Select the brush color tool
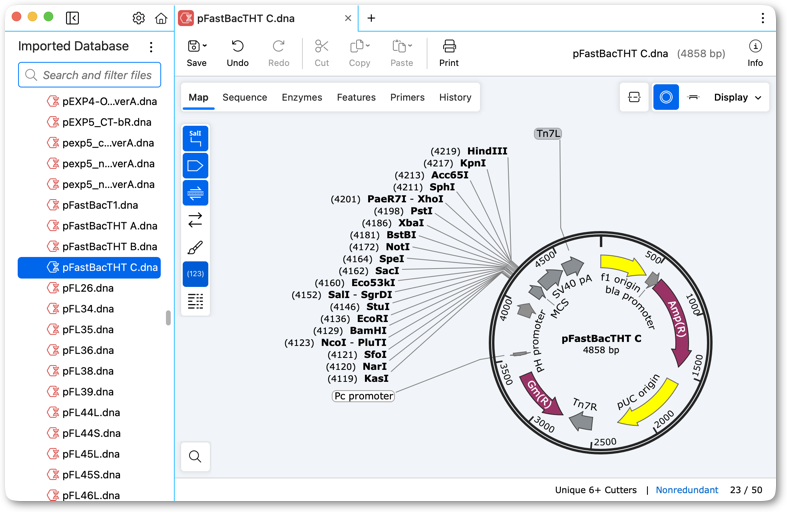The image size is (787, 512). pyautogui.click(x=195, y=247)
